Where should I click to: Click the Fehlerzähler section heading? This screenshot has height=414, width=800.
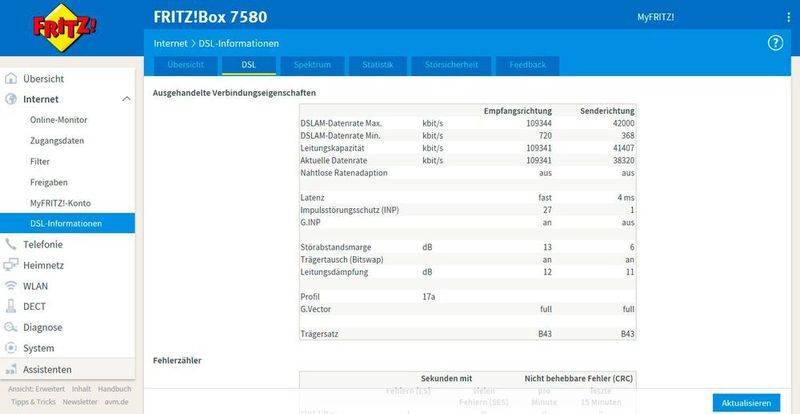click(x=177, y=360)
